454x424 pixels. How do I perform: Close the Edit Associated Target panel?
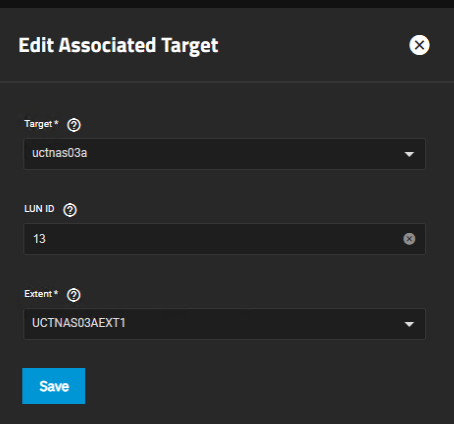tap(419, 45)
